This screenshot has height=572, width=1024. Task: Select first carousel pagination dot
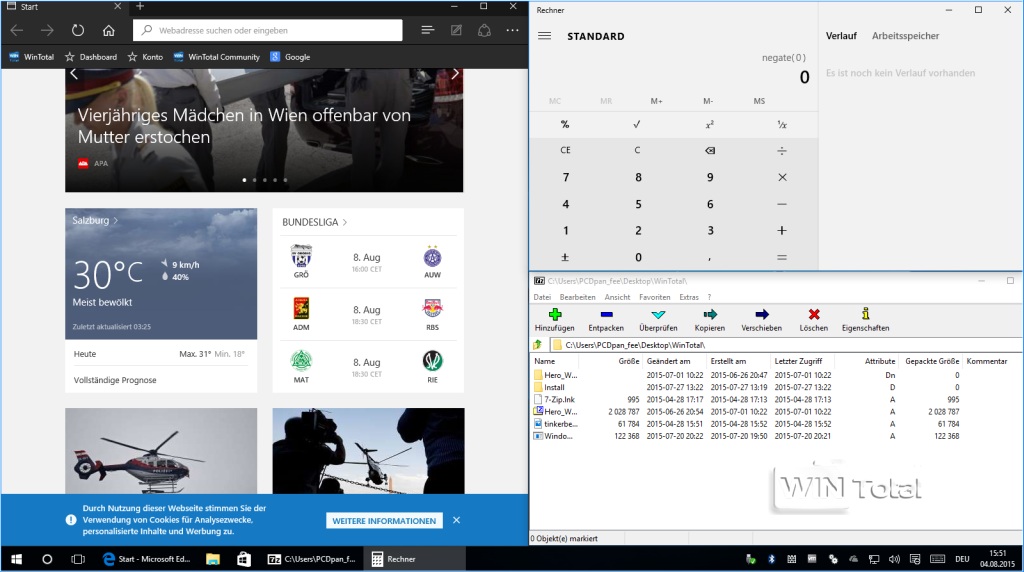[244, 180]
